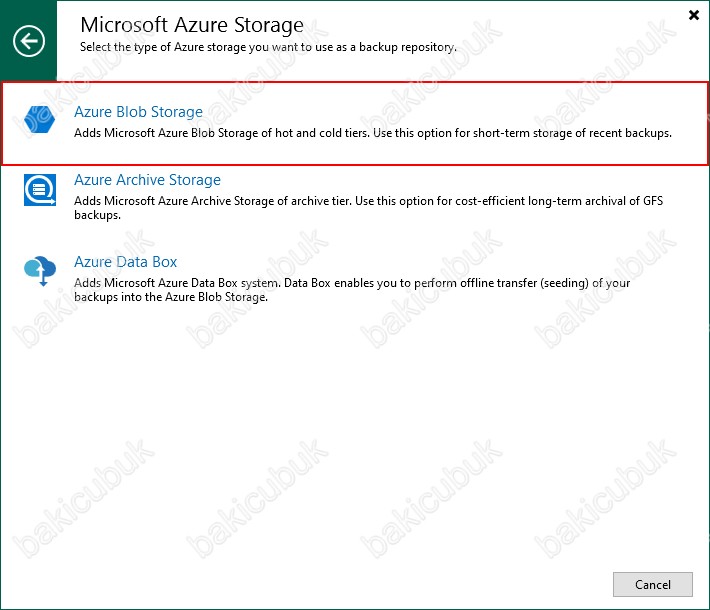Click the Azure Archive Storage disk icon

click(40, 190)
